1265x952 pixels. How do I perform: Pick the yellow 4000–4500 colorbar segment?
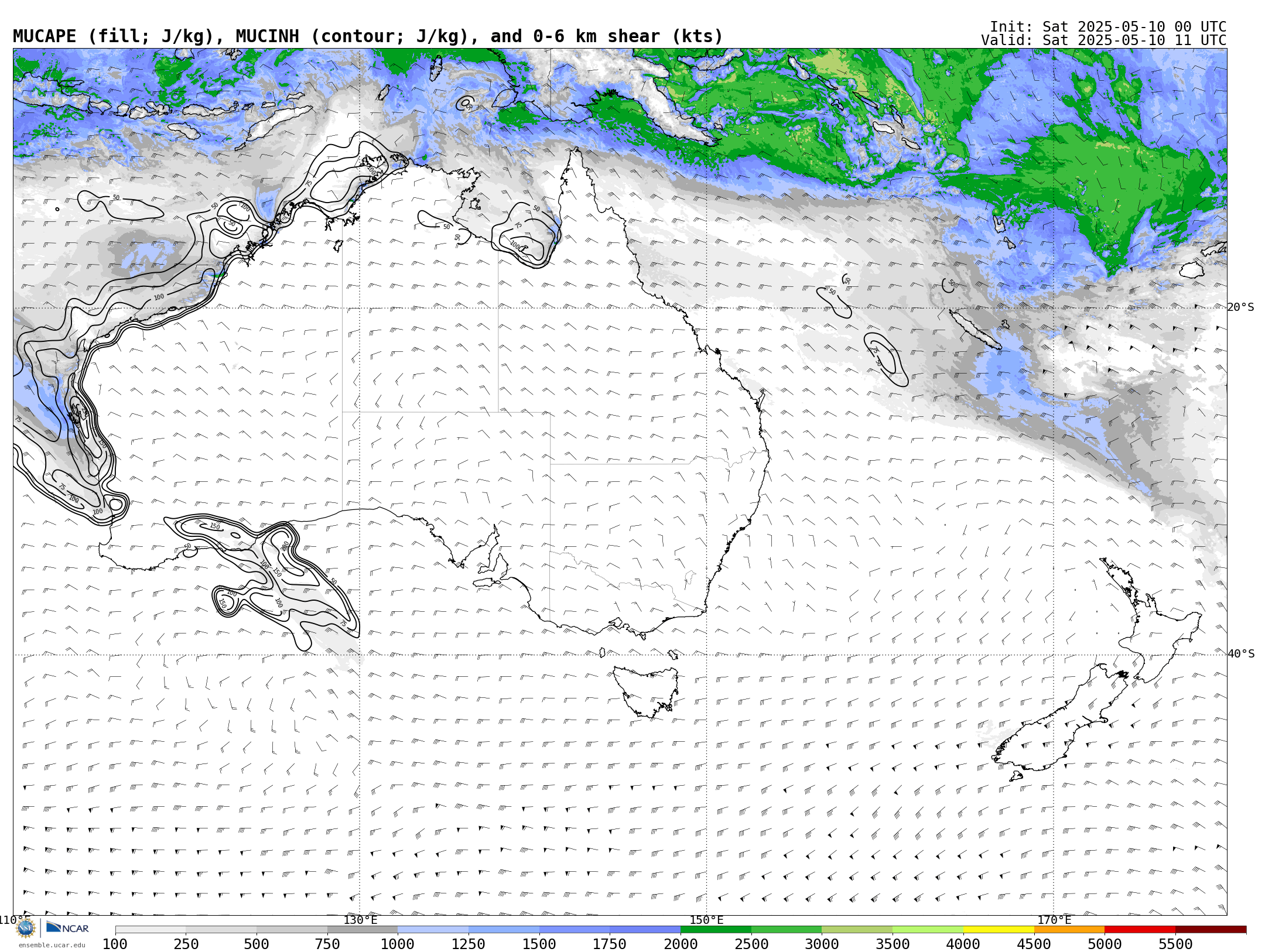click(x=999, y=930)
